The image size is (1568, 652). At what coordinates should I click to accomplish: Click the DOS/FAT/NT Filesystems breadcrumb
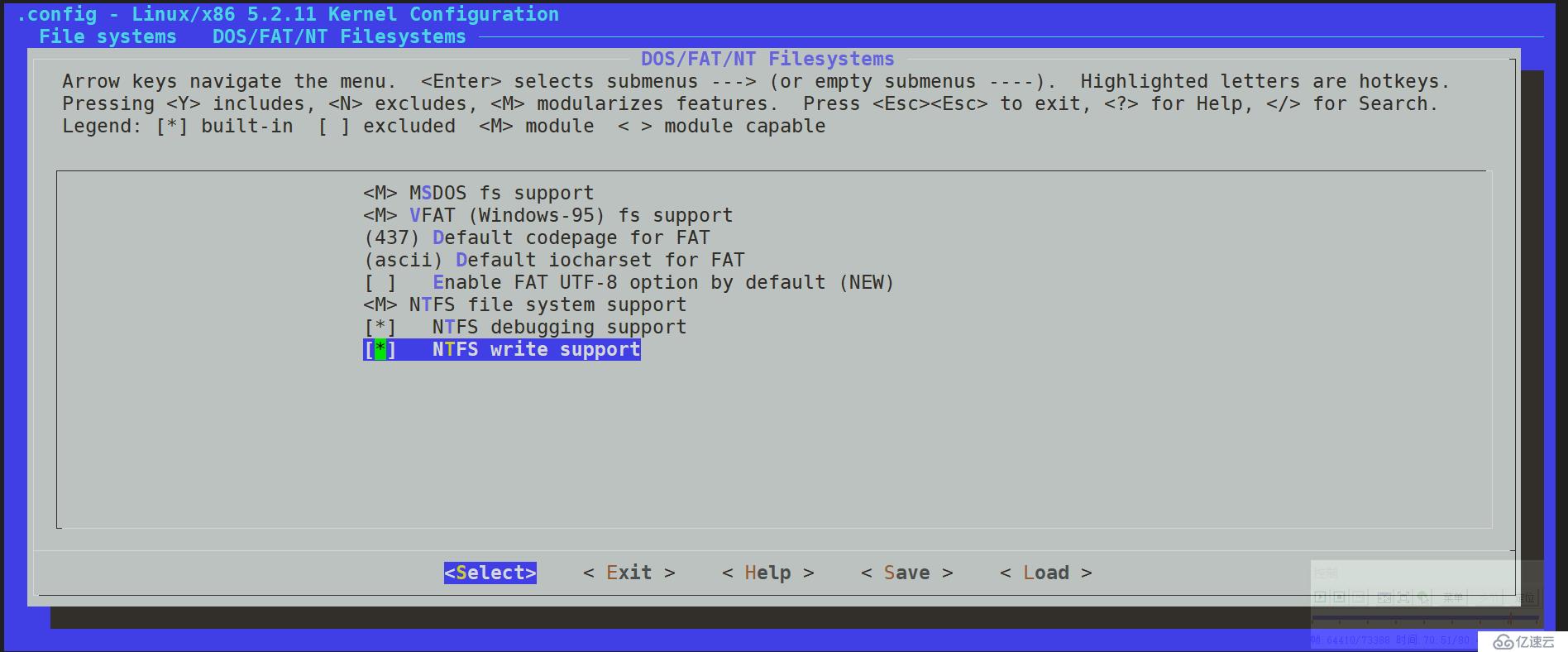coord(339,36)
